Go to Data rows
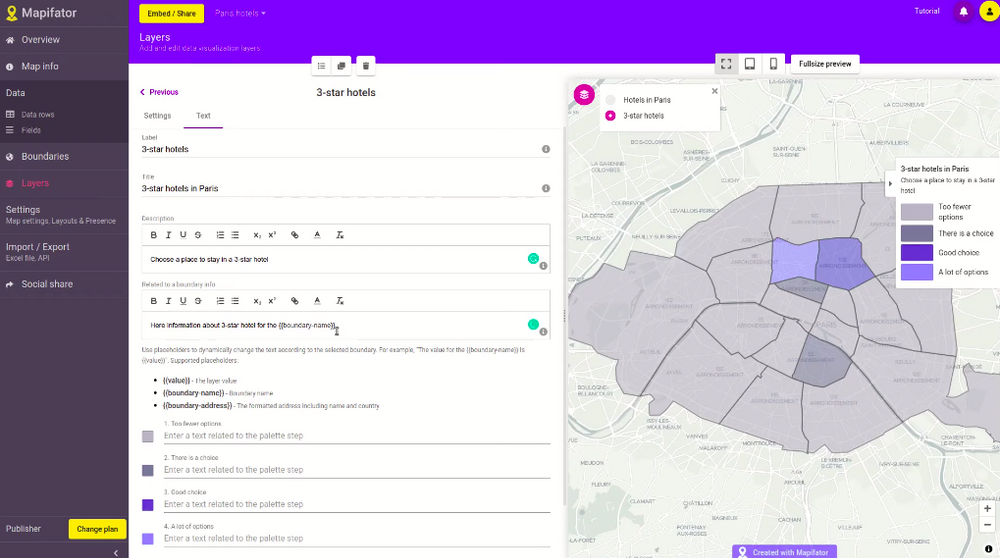Screen dimensions: 1000x558 tap(38, 115)
